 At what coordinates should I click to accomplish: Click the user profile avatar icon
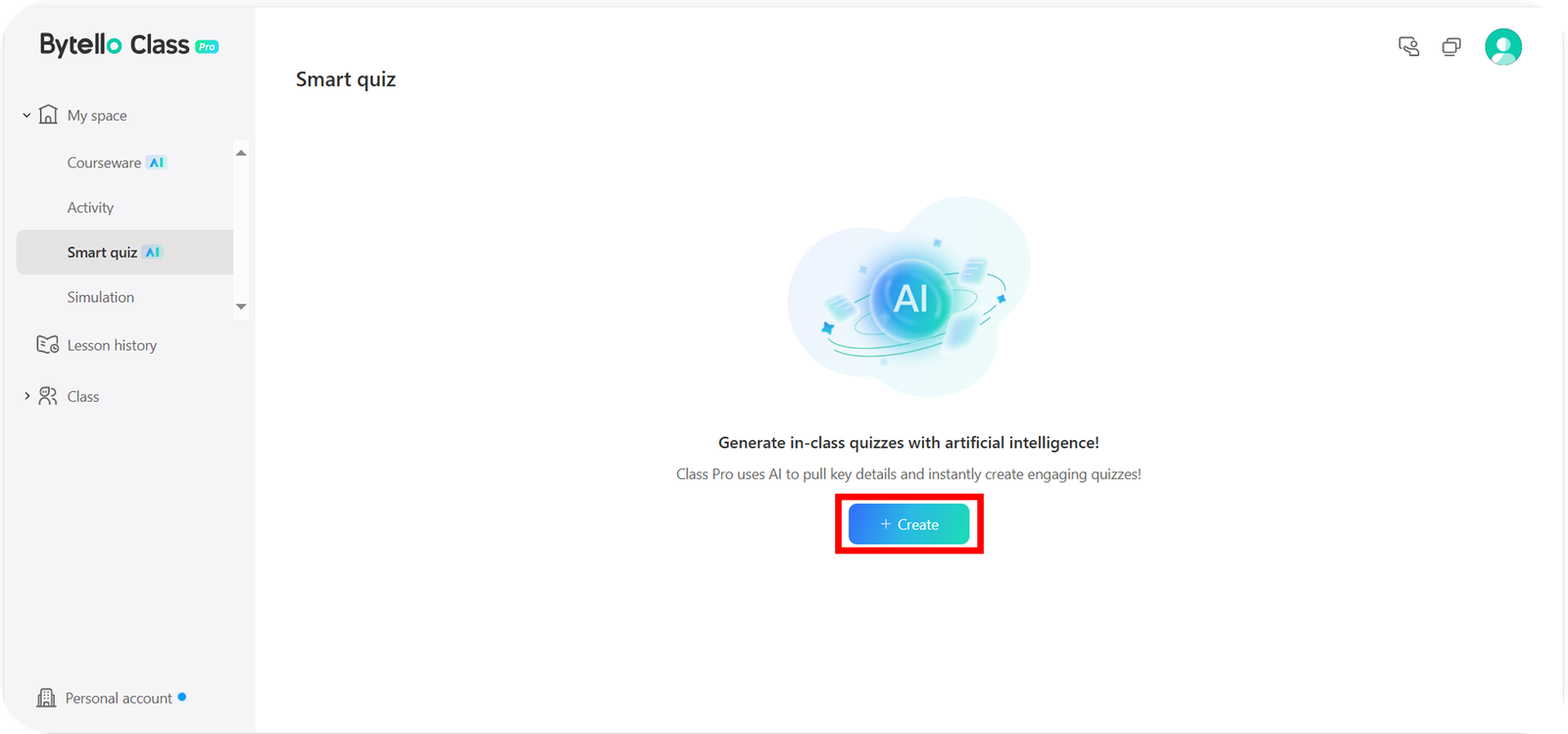(x=1502, y=46)
